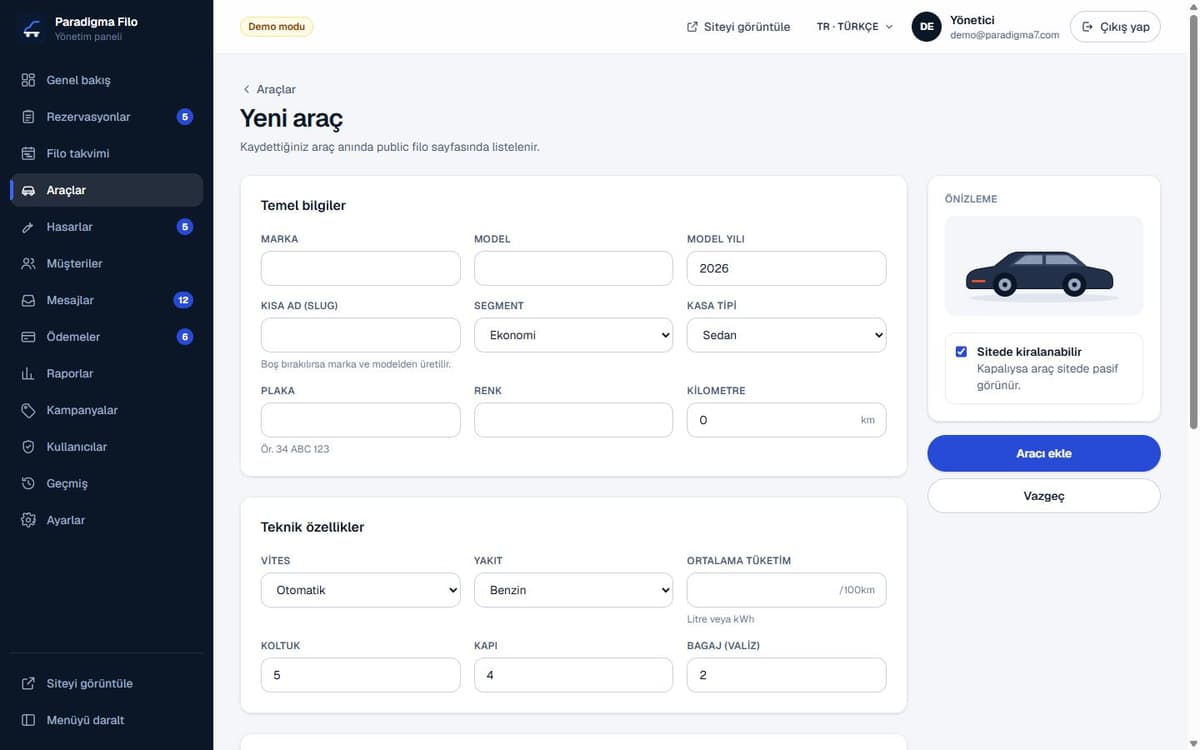Expand the Vites dropdown showing Otomatik
The width and height of the screenshot is (1200, 750).
click(x=360, y=590)
